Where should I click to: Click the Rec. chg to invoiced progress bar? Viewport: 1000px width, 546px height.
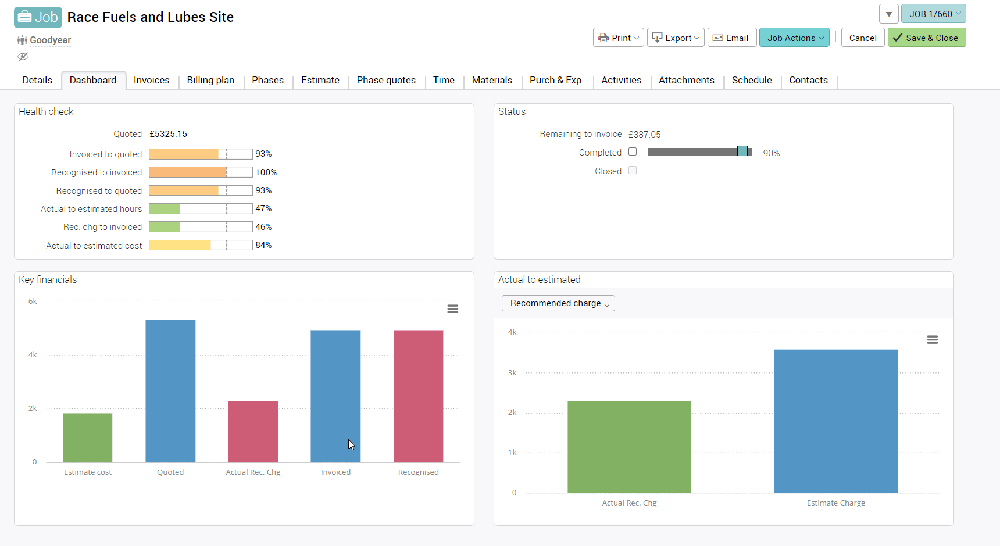[x=201, y=227]
